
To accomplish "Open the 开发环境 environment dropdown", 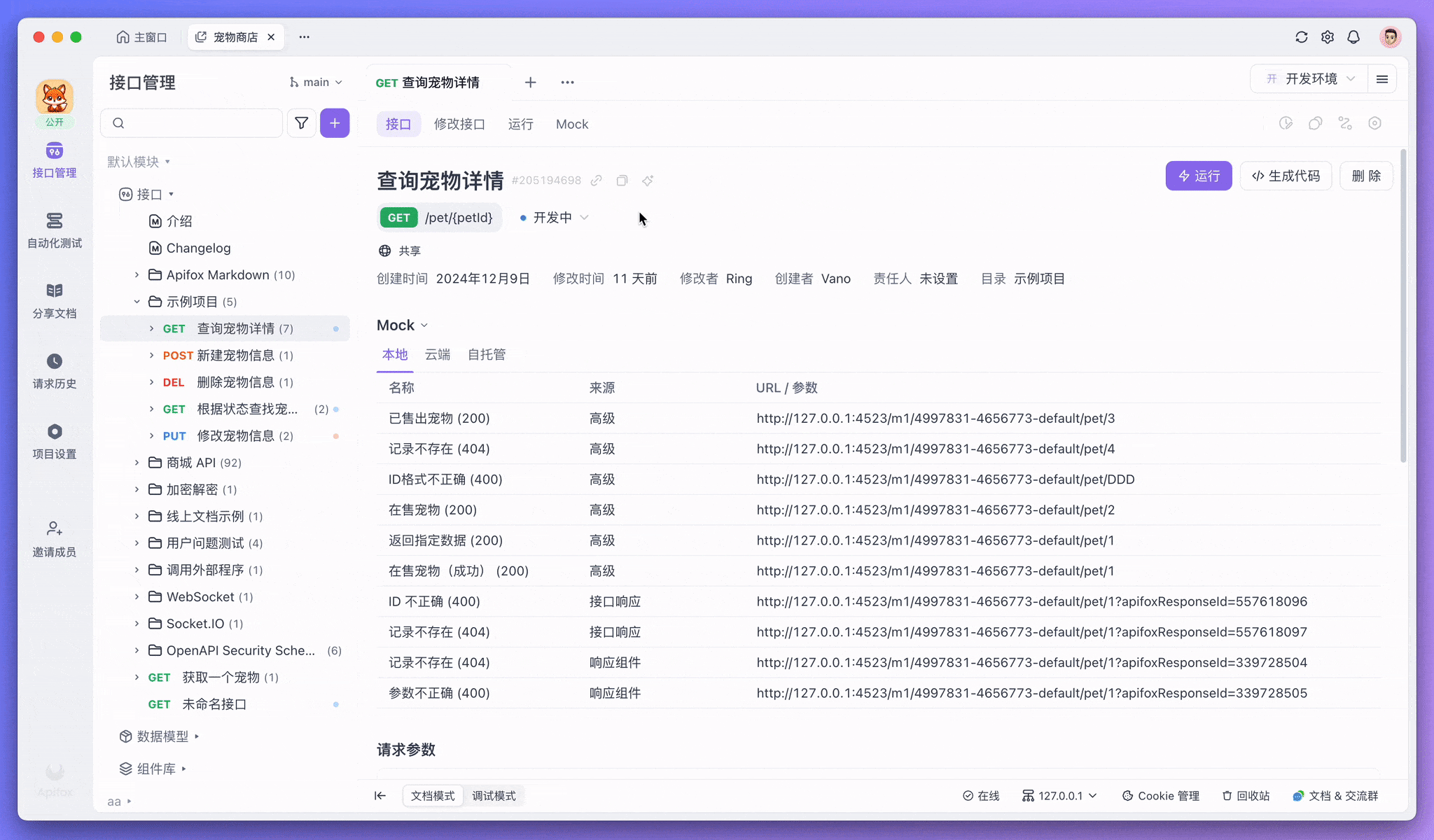I will [1309, 79].
